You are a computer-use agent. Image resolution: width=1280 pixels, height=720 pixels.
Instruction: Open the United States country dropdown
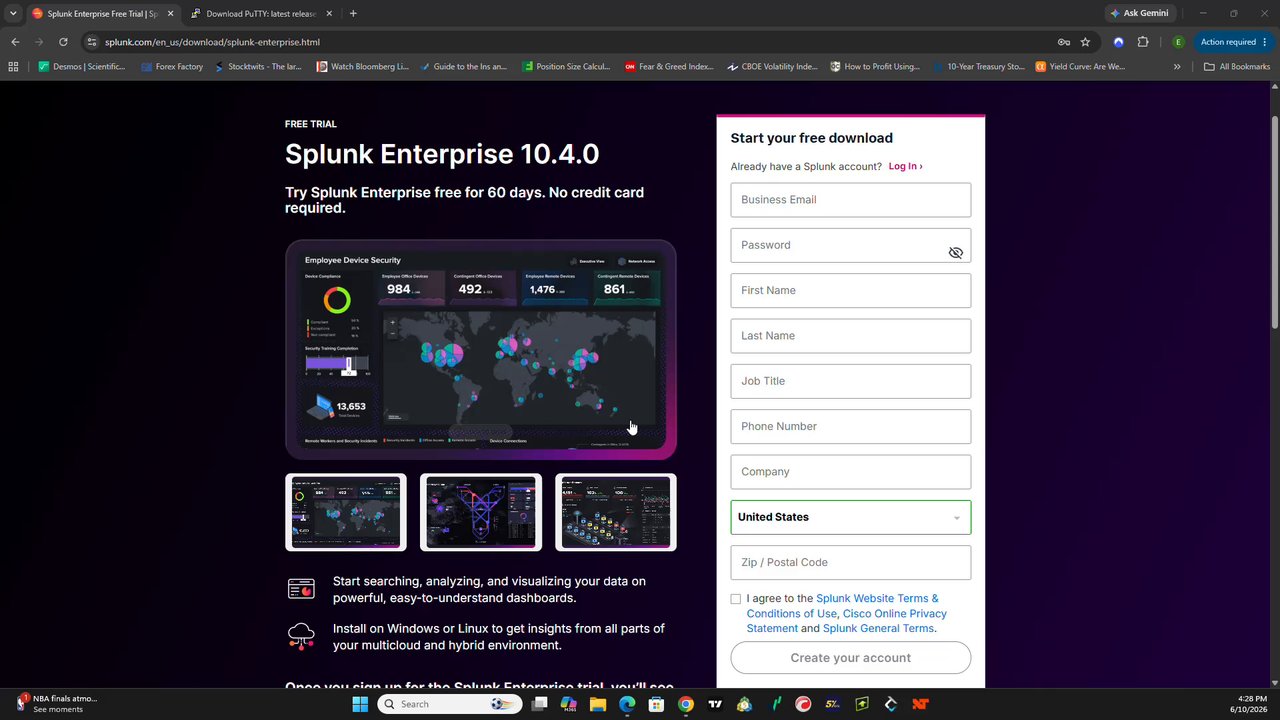pyautogui.click(x=850, y=517)
